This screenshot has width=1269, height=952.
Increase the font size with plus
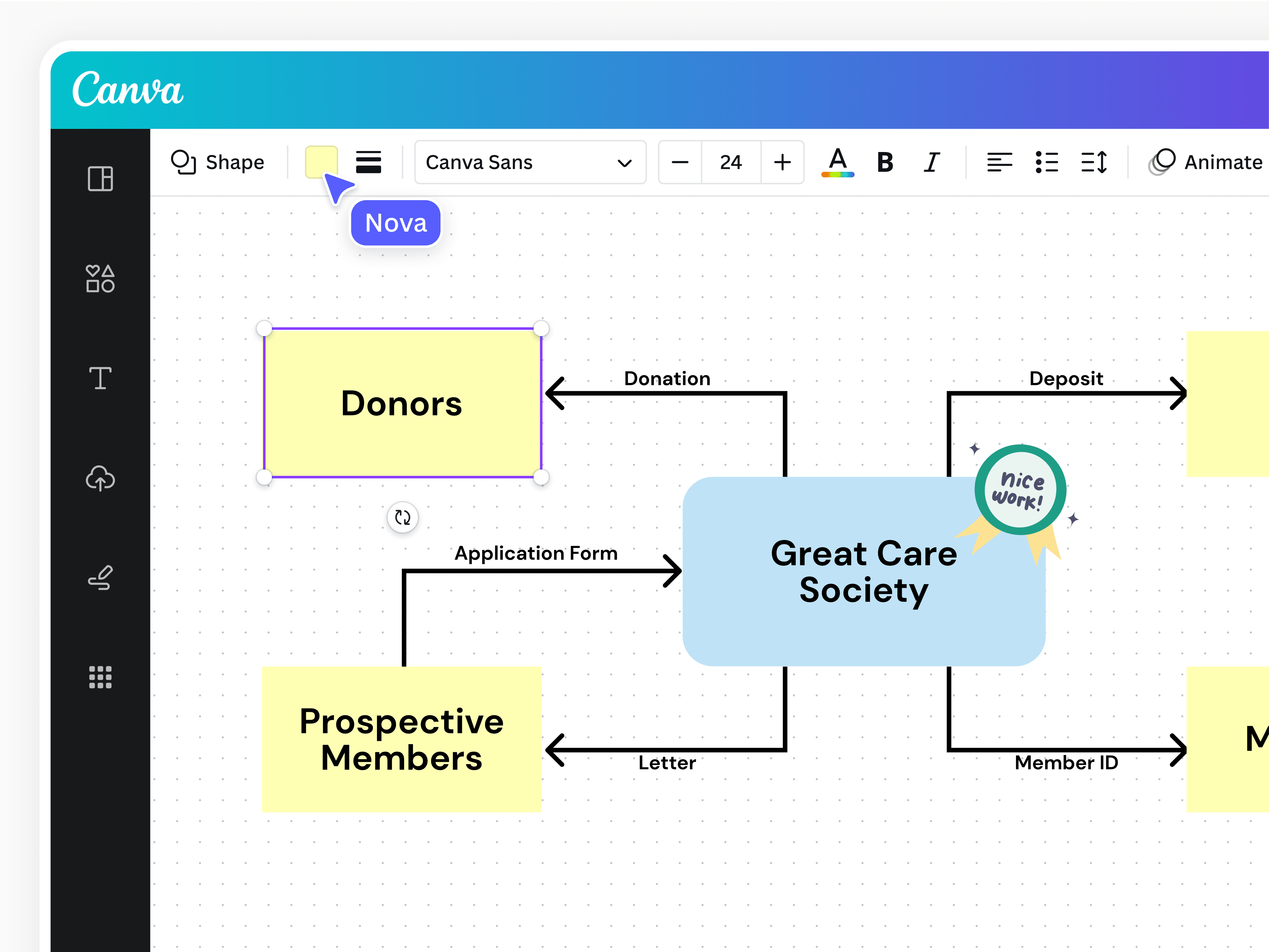click(x=782, y=162)
